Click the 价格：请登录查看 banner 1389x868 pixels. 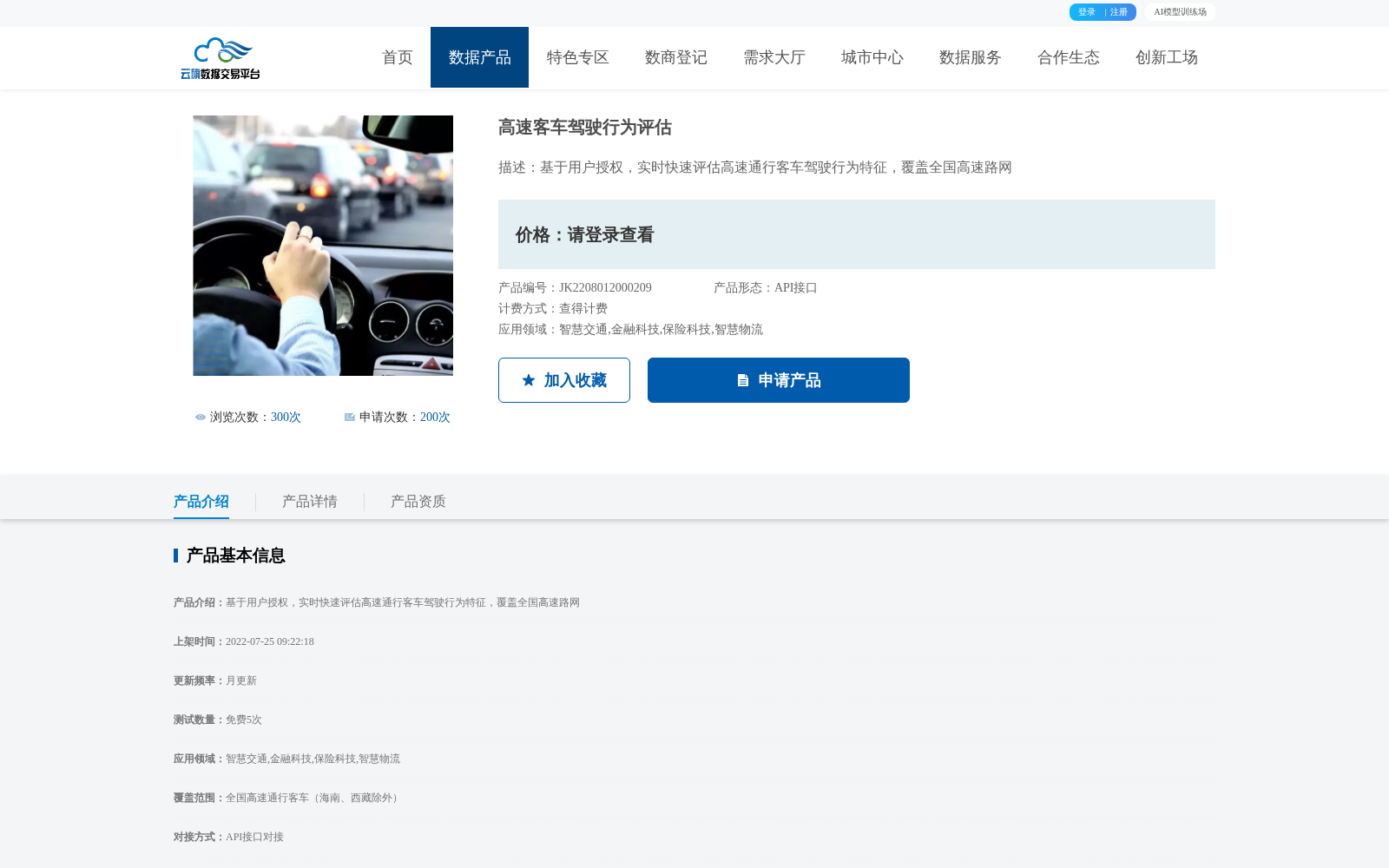point(857,234)
